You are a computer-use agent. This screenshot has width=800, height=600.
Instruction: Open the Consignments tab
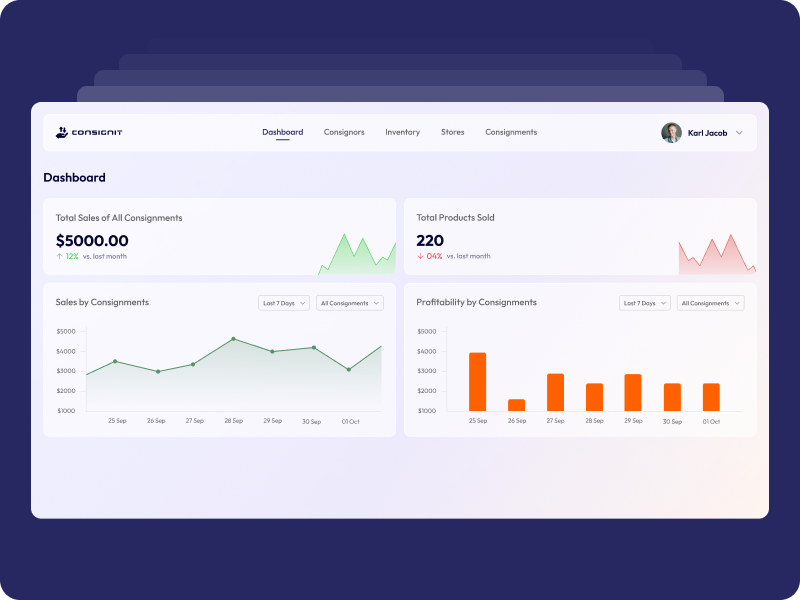511,132
